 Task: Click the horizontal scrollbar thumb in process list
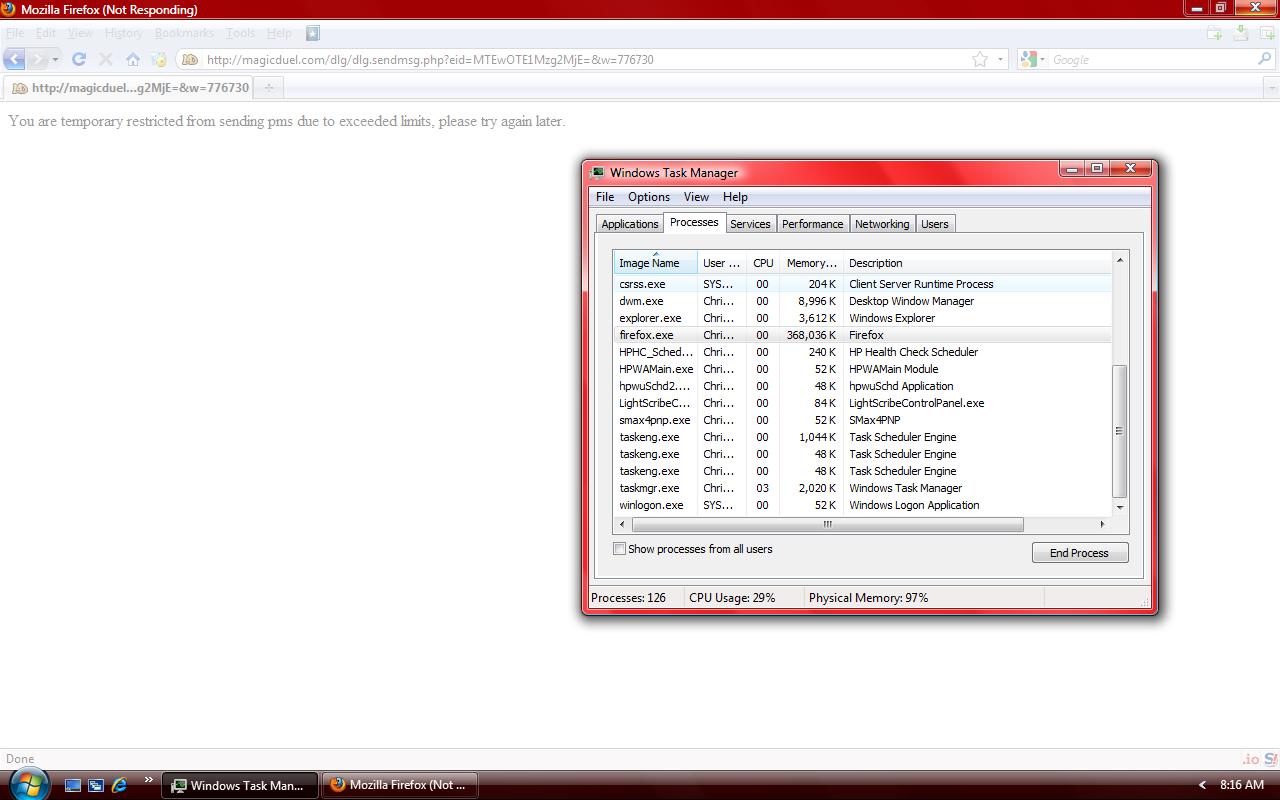[x=827, y=524]
